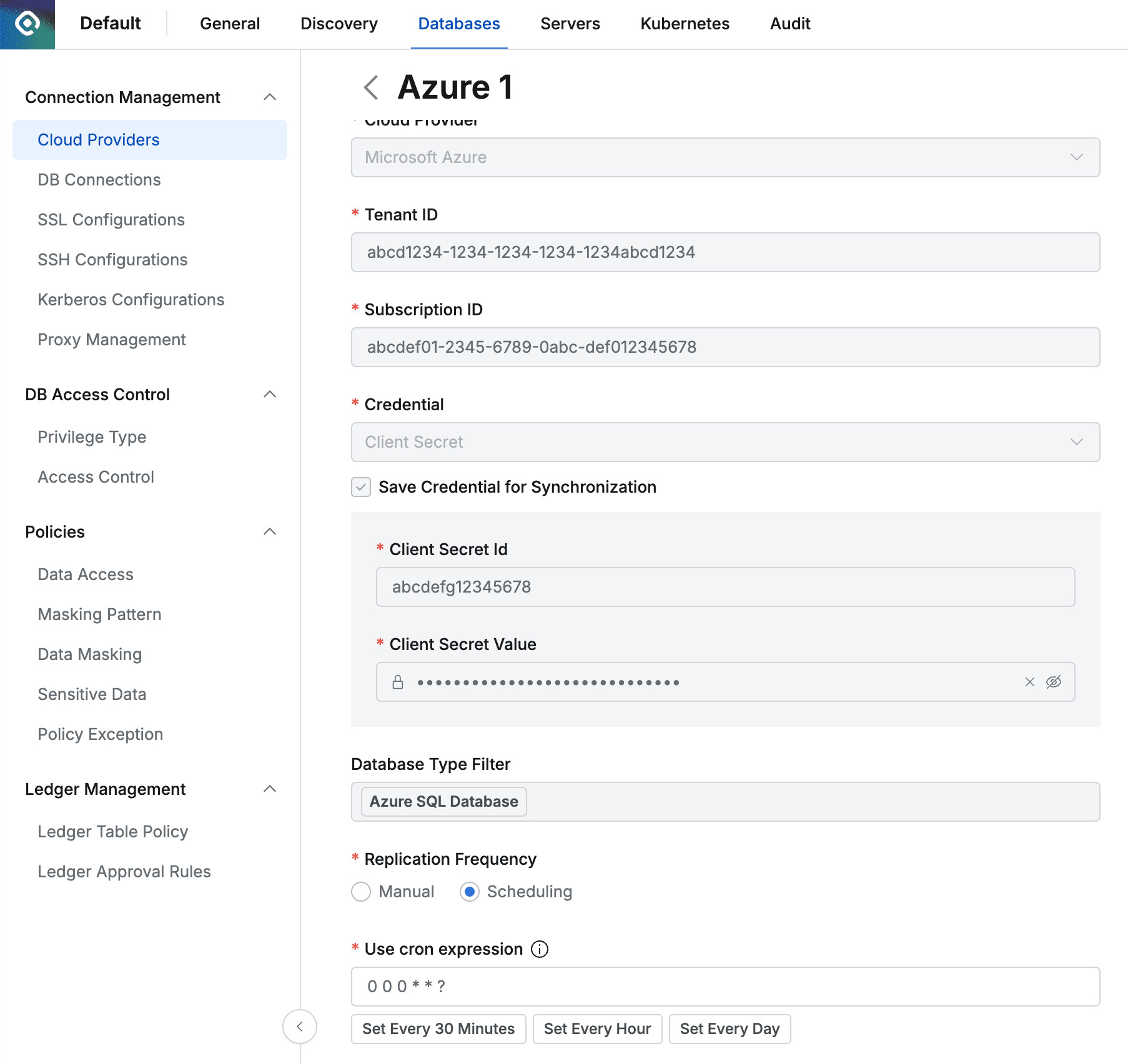1128x1064 pixels.
Task: Select Data Masking in the sidebar
Action: 89,654
